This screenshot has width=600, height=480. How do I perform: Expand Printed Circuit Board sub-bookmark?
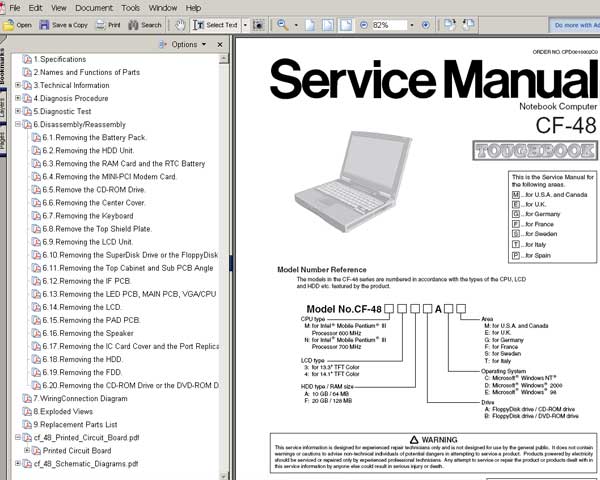pos(27,450)
